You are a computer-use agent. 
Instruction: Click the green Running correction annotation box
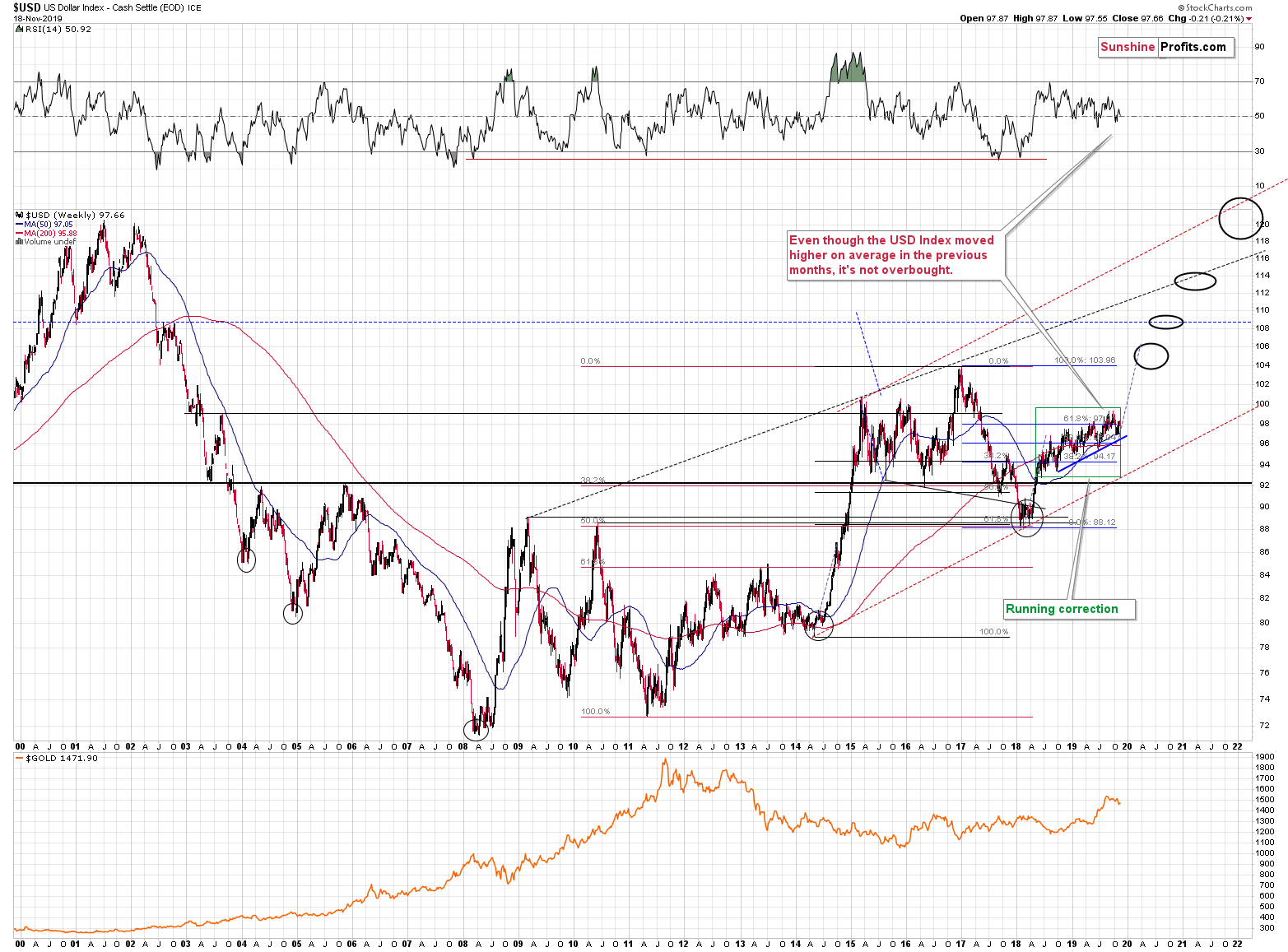(x=1069, y=609)
